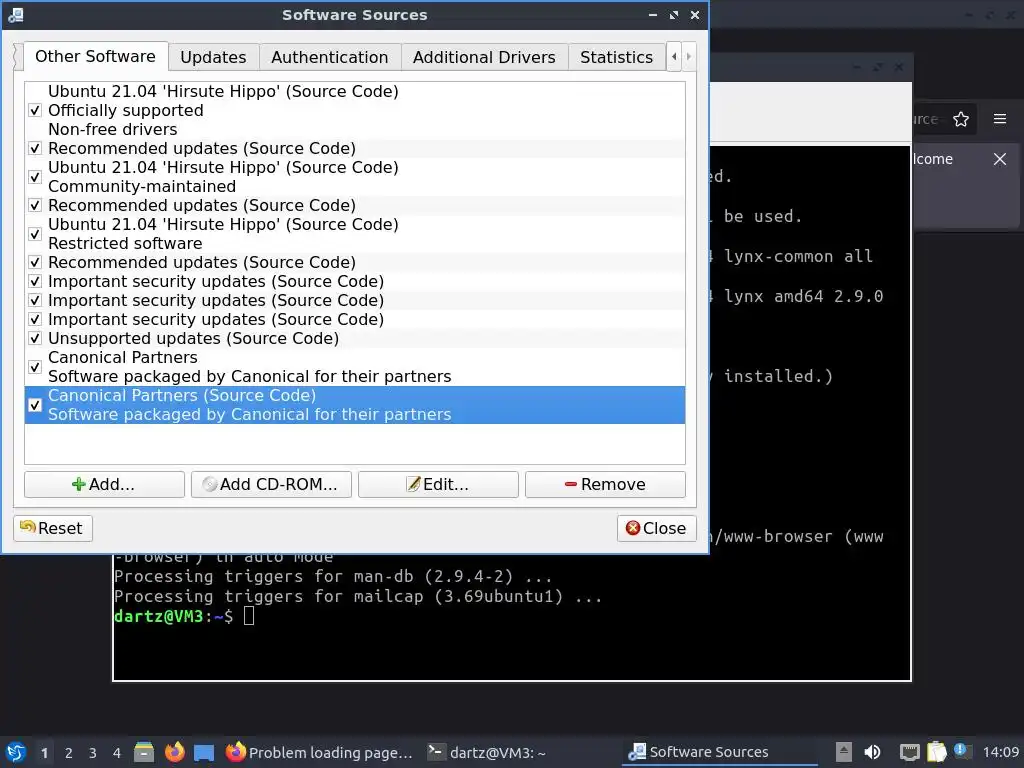Click the update notifier tray icon
1024x768 pixels.
[961, 751]
